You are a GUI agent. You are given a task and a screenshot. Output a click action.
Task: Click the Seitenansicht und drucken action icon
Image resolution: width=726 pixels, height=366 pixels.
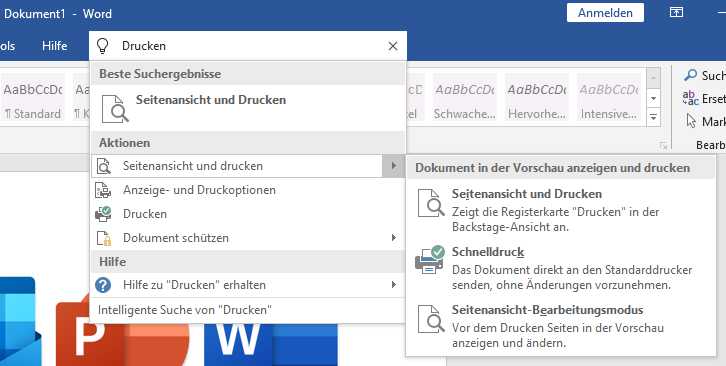103,166
